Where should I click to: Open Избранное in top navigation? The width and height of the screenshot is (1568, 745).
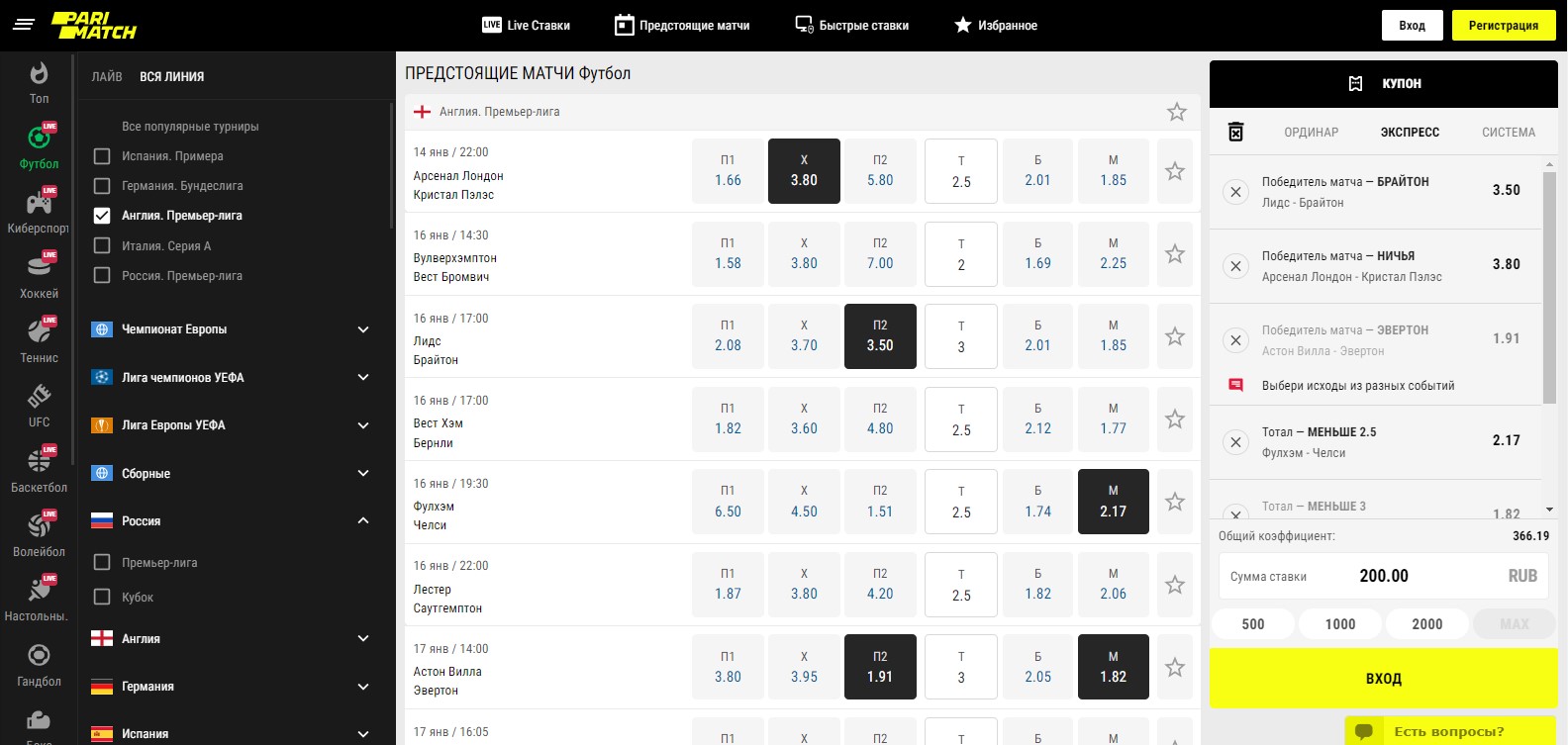click(x=996, y=25)
